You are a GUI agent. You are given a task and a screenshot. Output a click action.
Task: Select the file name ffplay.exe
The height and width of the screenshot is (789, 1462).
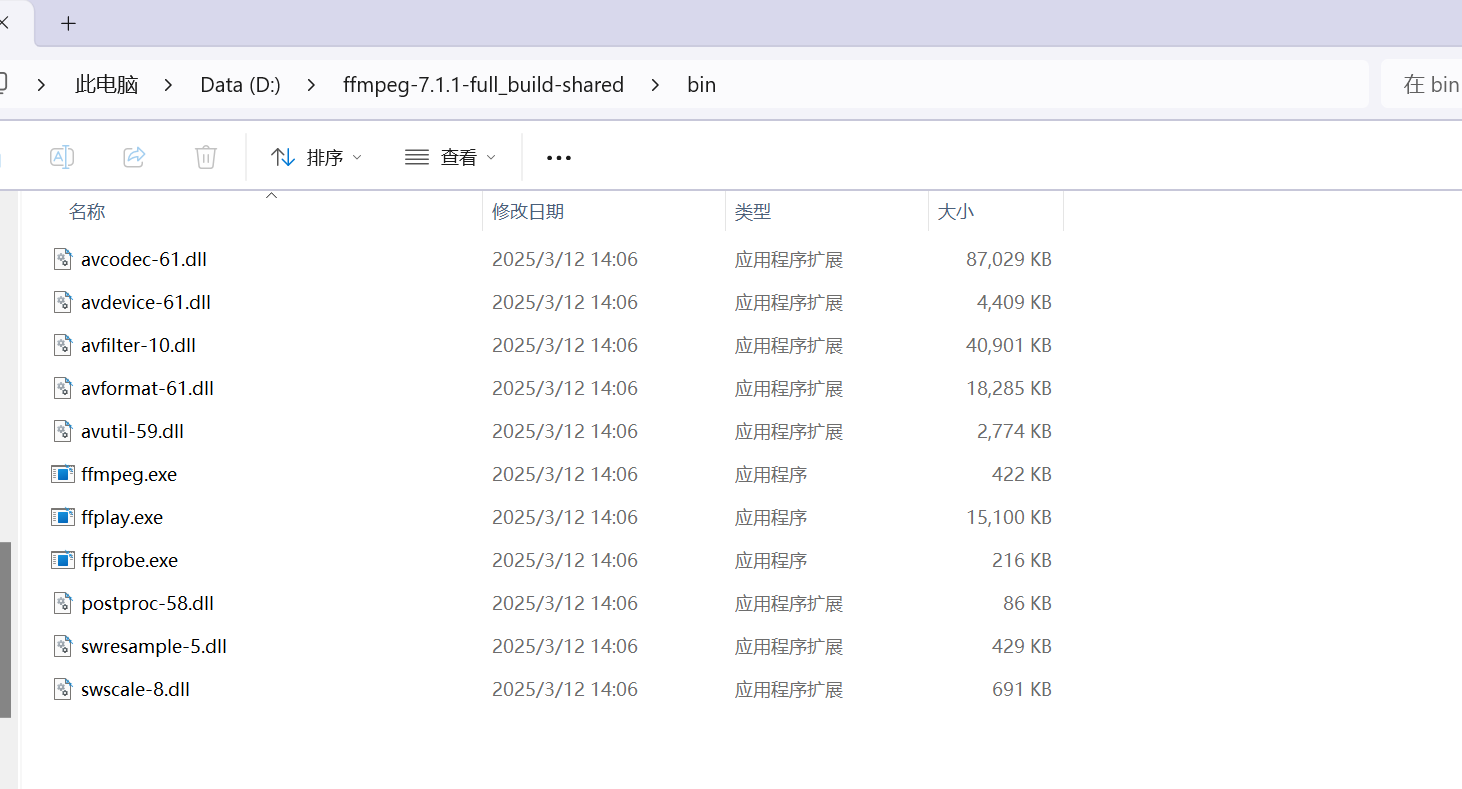click(122, 518)
